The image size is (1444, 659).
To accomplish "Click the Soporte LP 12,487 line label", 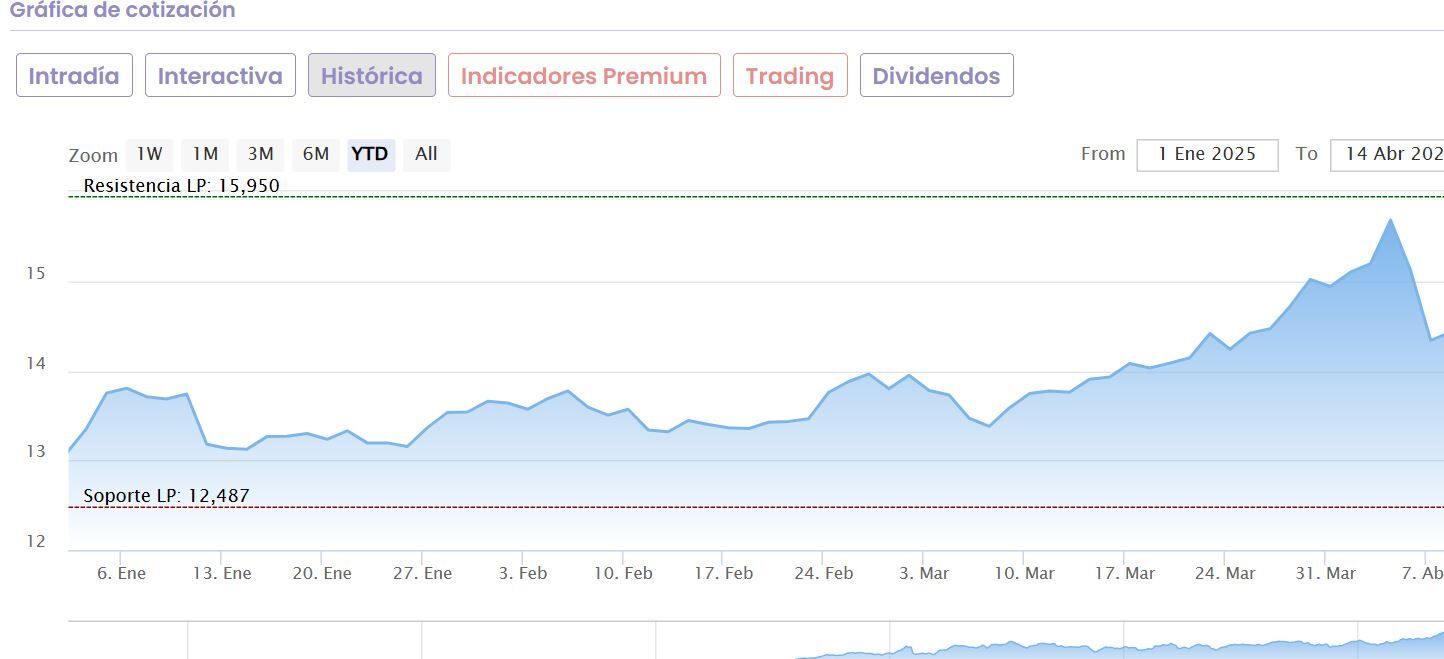I will point(166,495).
